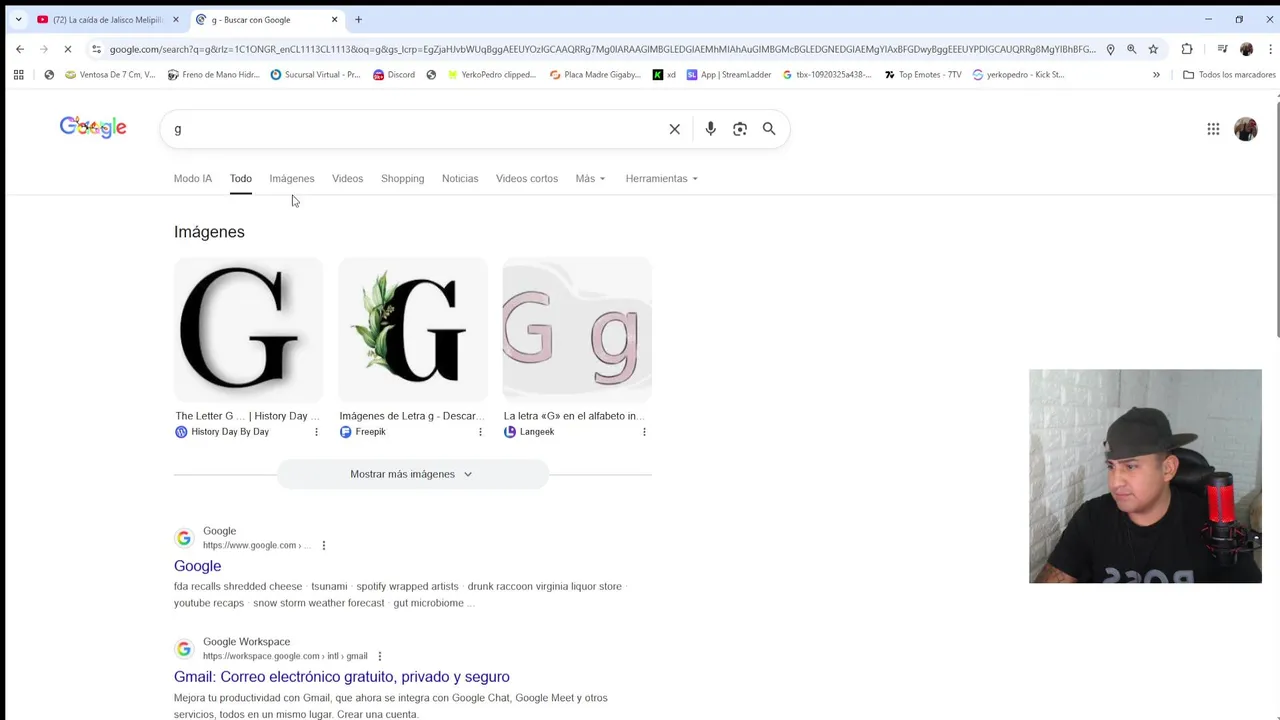The image size is (1280, 720).
Task: Open the zoom magnifier icon in address bar
Action: point(1132,49)
